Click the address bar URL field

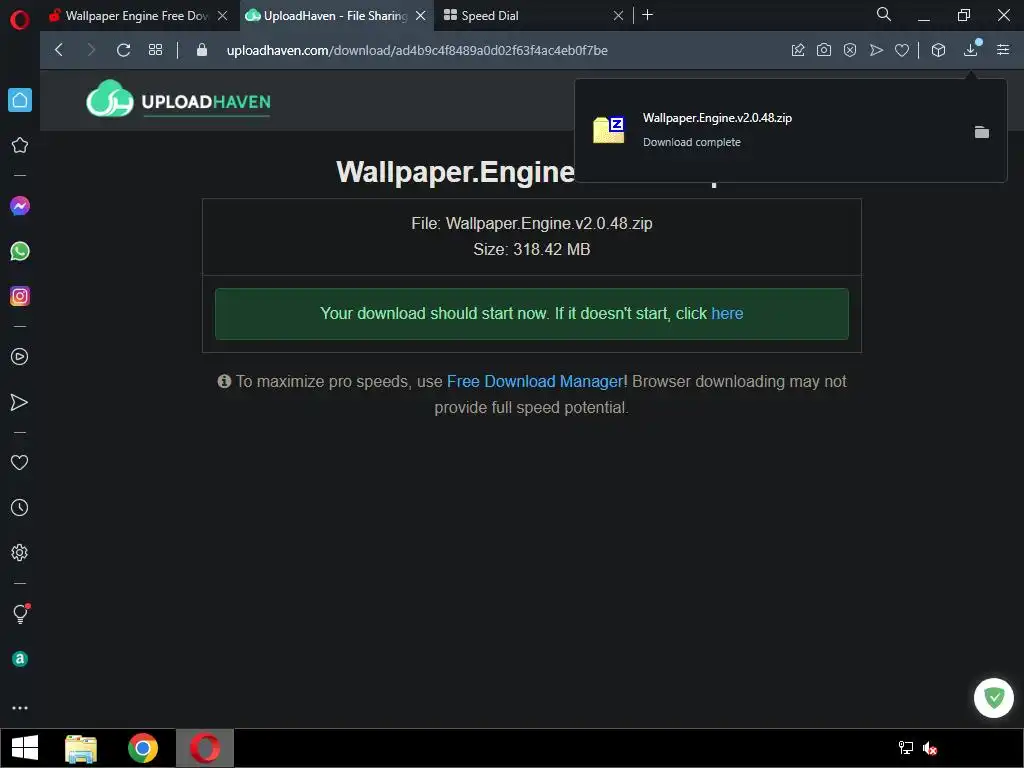pyautogui.click(x=417, y=50)
